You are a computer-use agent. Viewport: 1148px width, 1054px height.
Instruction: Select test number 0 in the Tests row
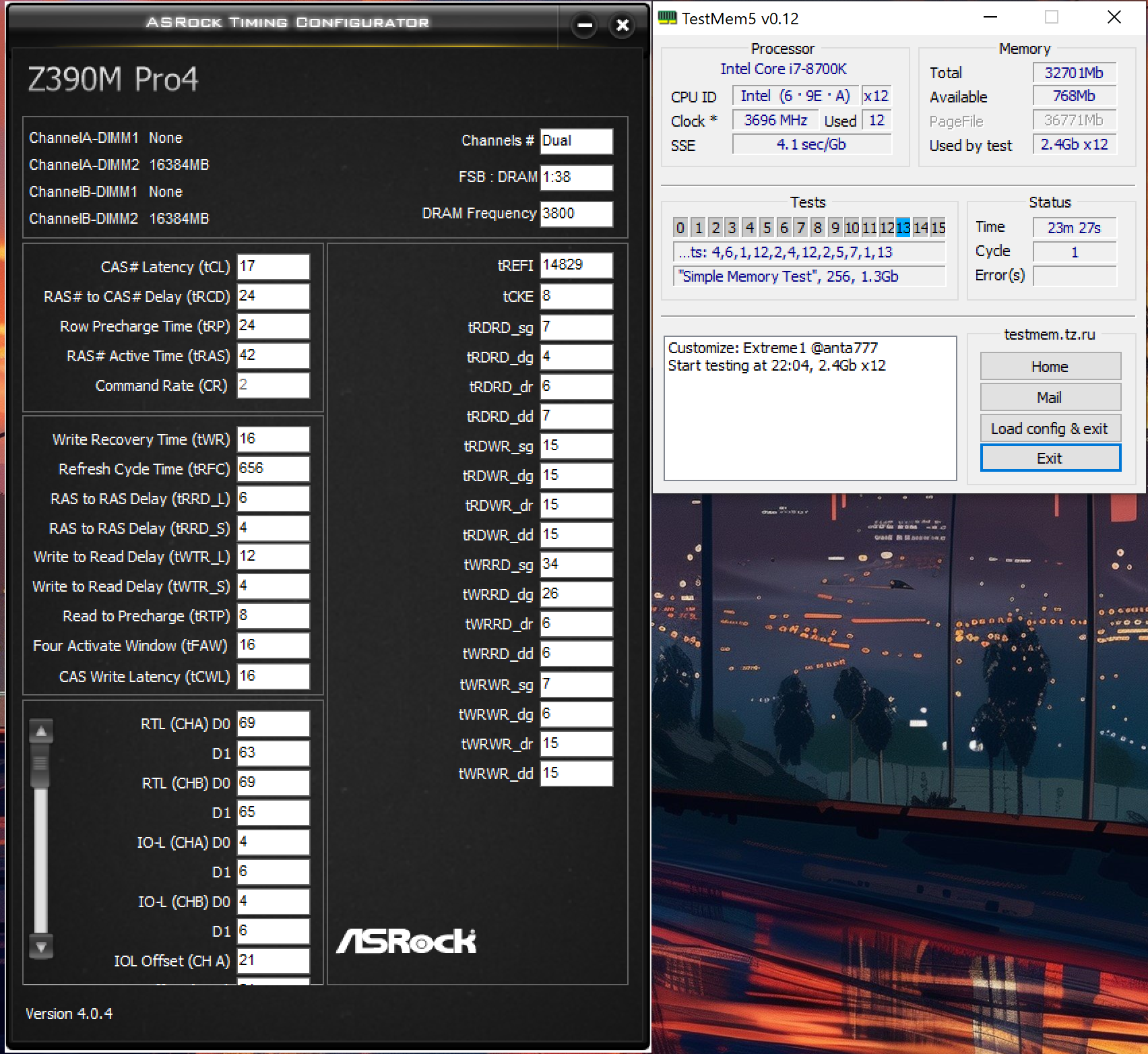tap(680, 228)
